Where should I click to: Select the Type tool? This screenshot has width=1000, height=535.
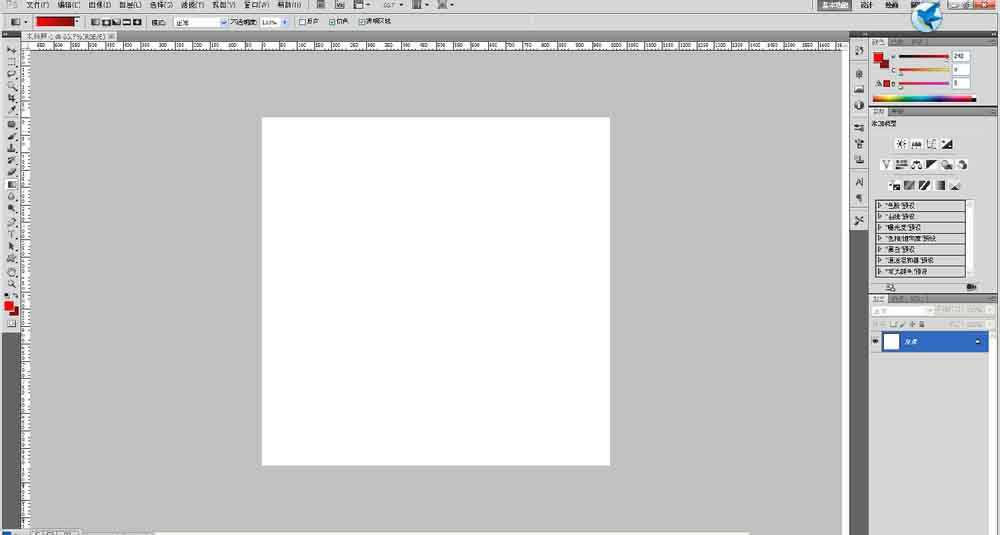pos(12,234)
